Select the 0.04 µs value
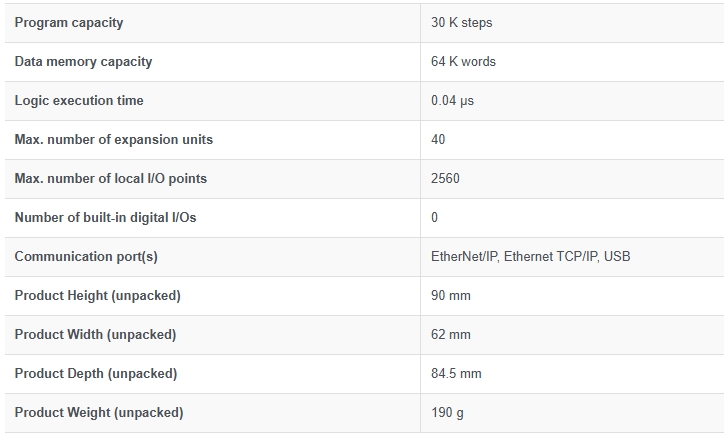The height and width of the screenshot is (439, 724). pos(452,101)
